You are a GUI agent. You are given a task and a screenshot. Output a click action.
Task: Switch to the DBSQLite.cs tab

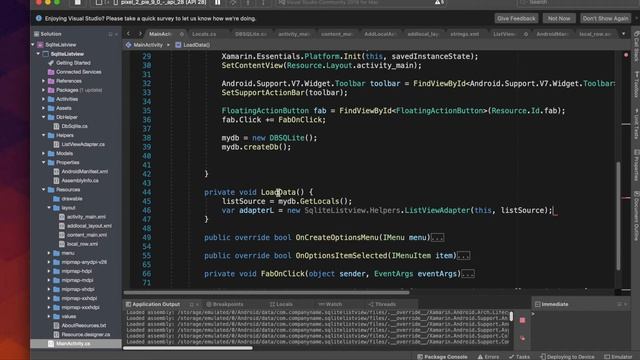pos(251,34)
